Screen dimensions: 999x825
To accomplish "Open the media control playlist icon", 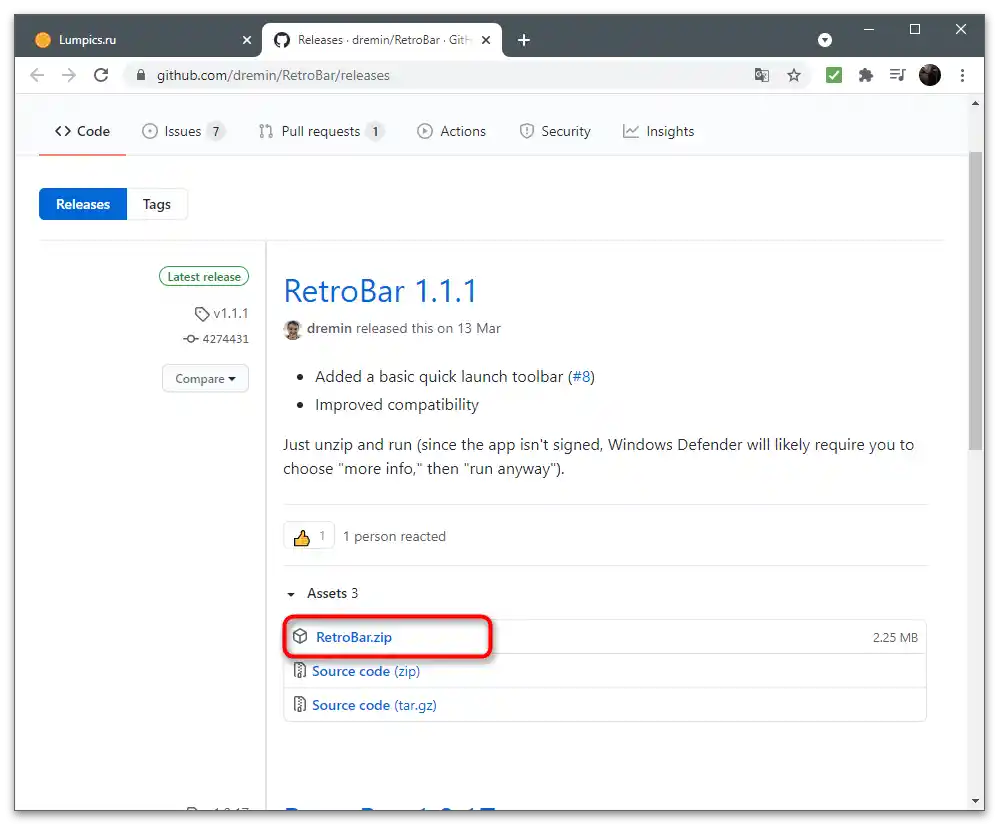I will (x=897, y=75).
